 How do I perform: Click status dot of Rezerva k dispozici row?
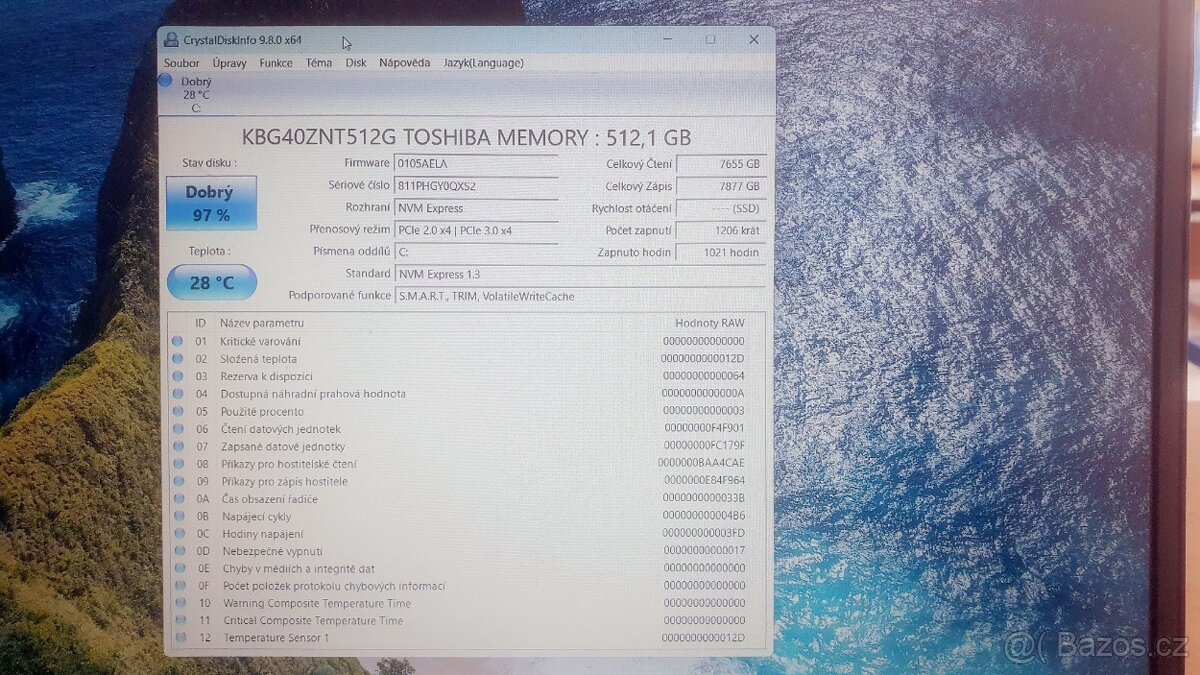pyautogui.click(x=178, y=376)
